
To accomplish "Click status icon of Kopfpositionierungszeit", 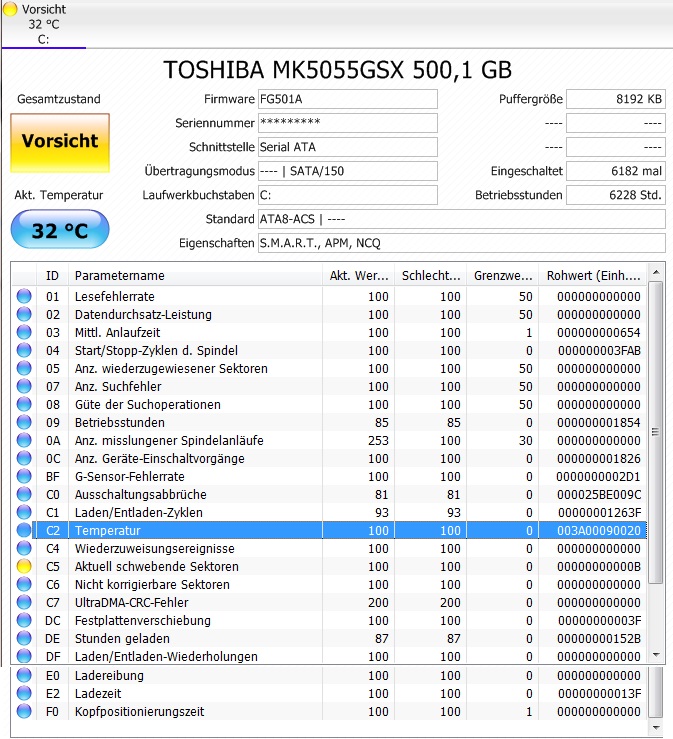I will [x=24, y=711].
